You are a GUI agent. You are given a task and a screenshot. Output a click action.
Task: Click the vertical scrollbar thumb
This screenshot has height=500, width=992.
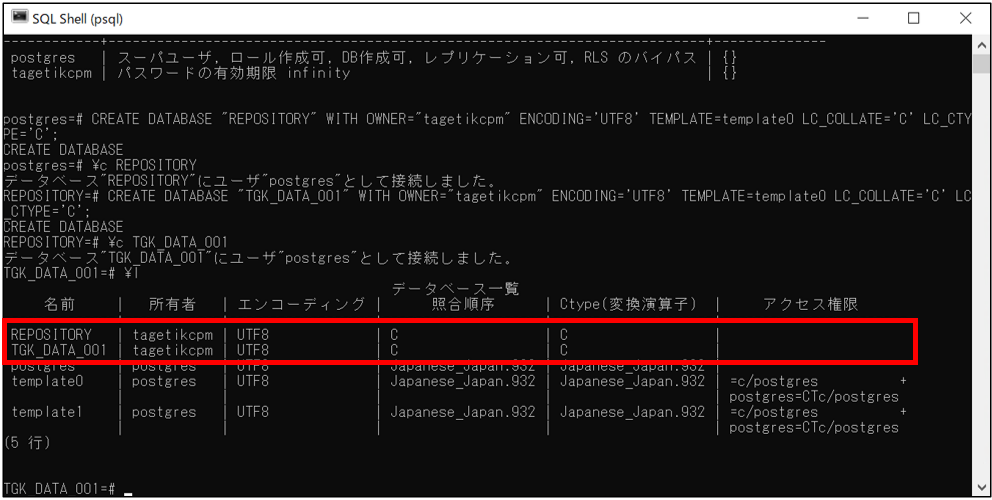tap(982, 63)
